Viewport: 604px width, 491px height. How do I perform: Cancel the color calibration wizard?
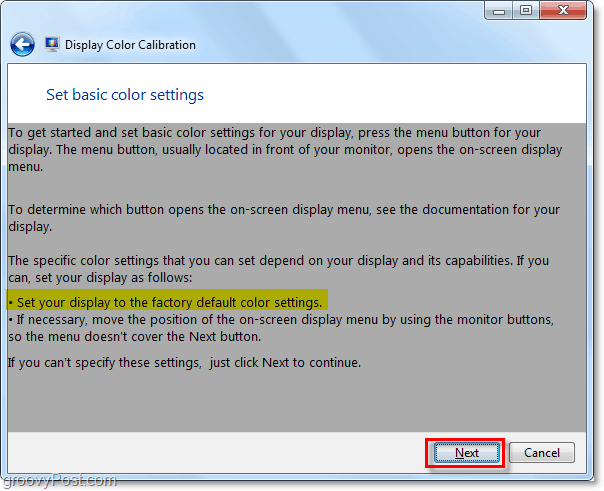[542, 452]
